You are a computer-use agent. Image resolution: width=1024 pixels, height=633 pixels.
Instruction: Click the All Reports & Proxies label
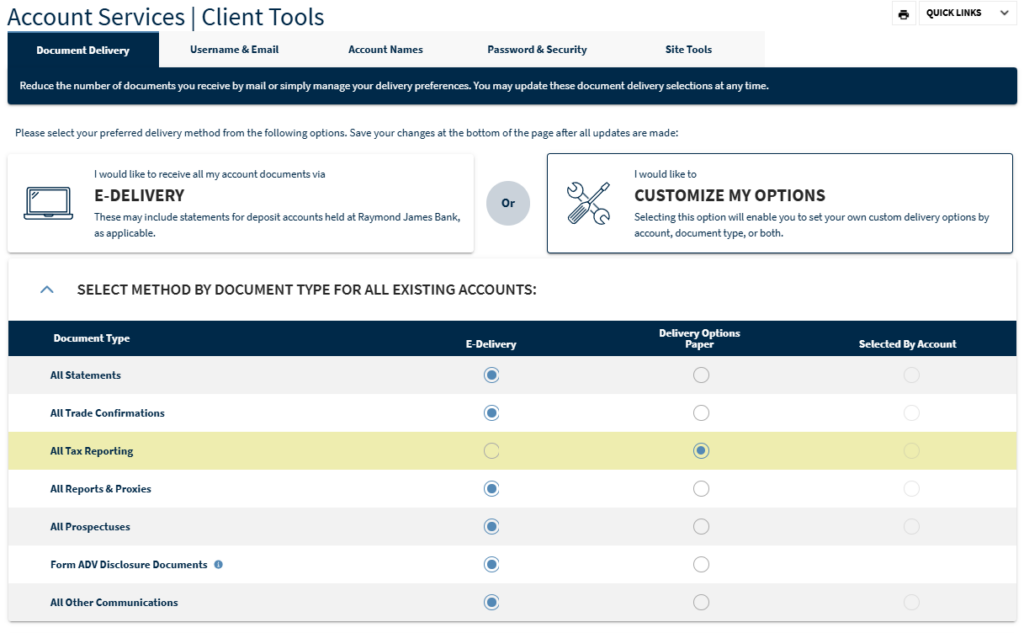101,489
